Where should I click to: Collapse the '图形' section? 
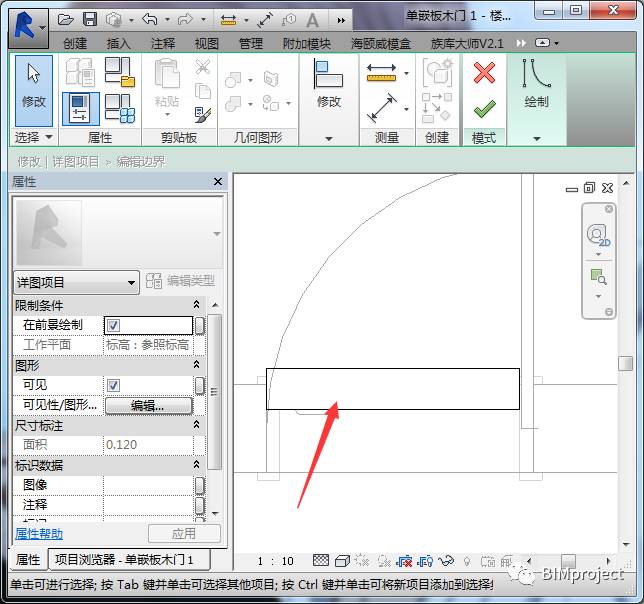point(196,364)
